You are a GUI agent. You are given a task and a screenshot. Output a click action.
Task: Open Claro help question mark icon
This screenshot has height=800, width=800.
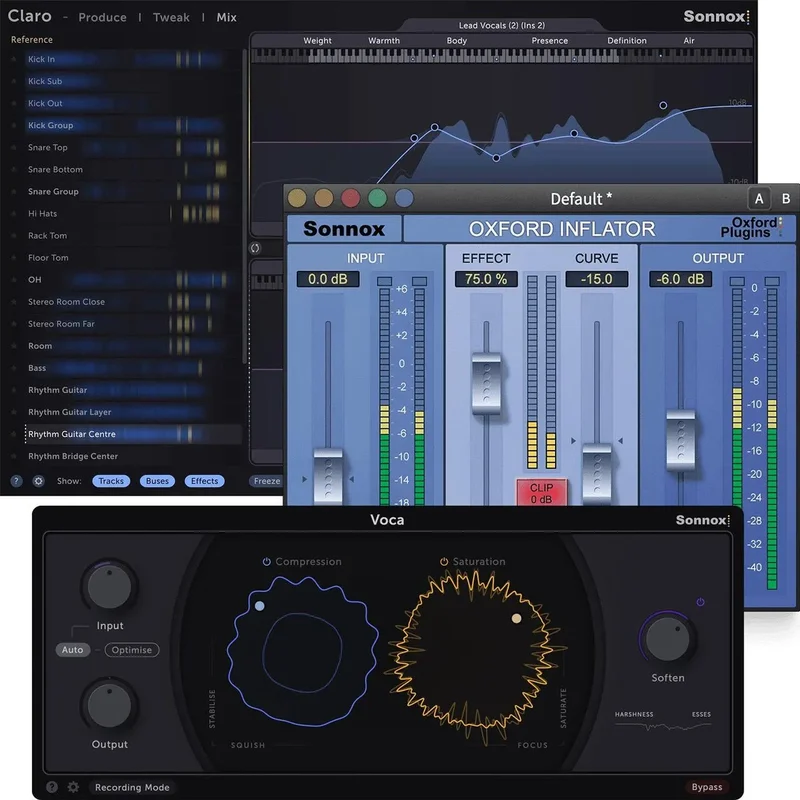pos(16,481)
